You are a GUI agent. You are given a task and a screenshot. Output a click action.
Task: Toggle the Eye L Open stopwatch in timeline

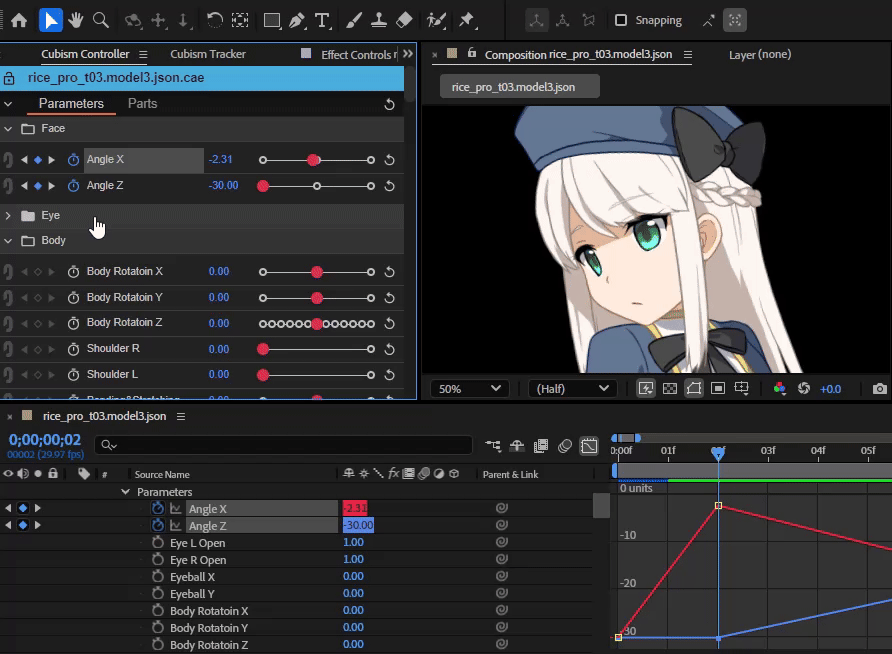[158, 543]
